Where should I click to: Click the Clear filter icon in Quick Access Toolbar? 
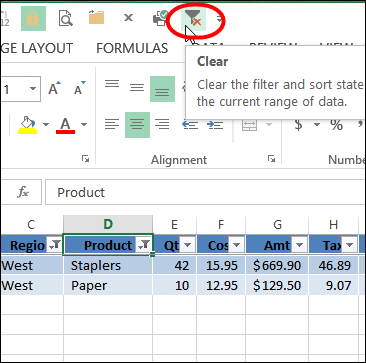point(193,18)
